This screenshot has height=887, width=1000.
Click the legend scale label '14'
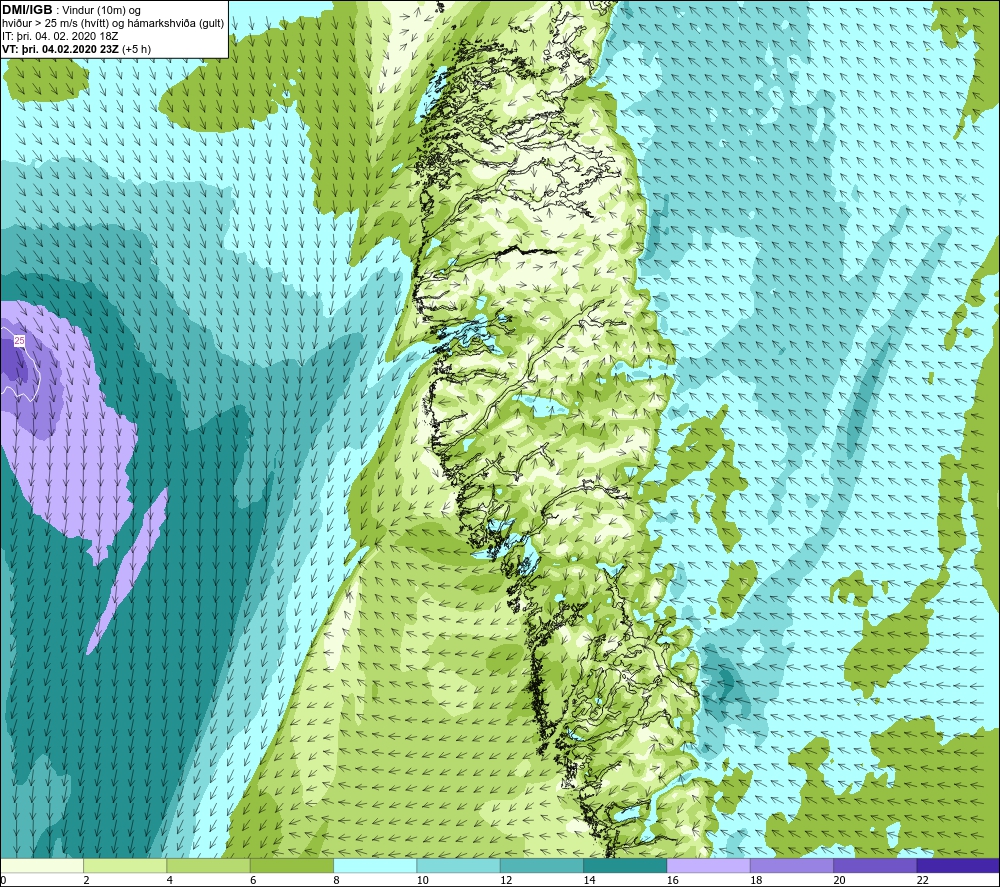(589, 880)
